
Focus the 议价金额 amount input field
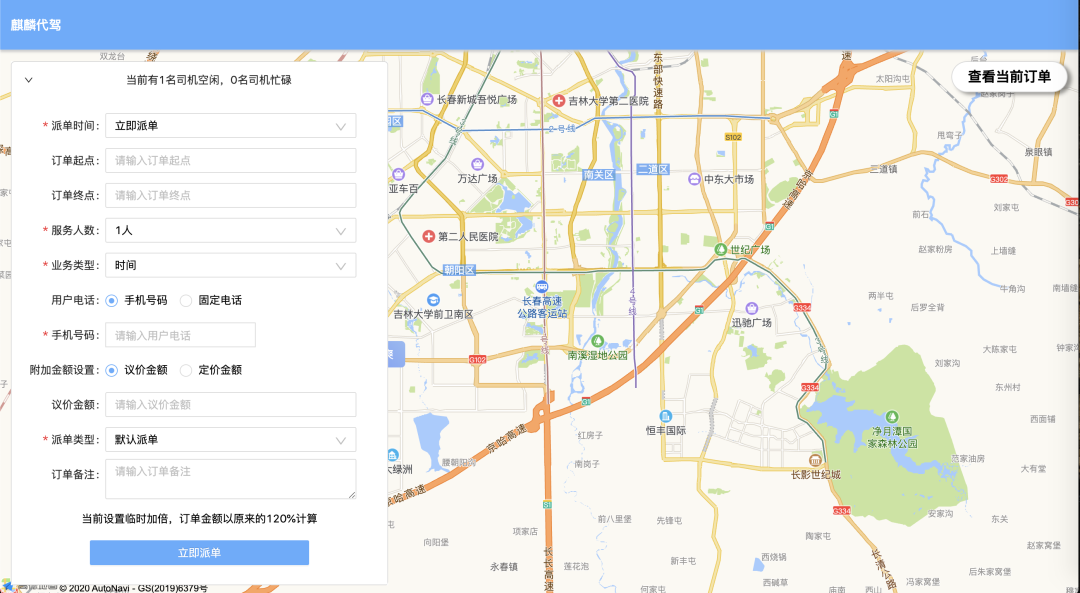click(231, 404)
